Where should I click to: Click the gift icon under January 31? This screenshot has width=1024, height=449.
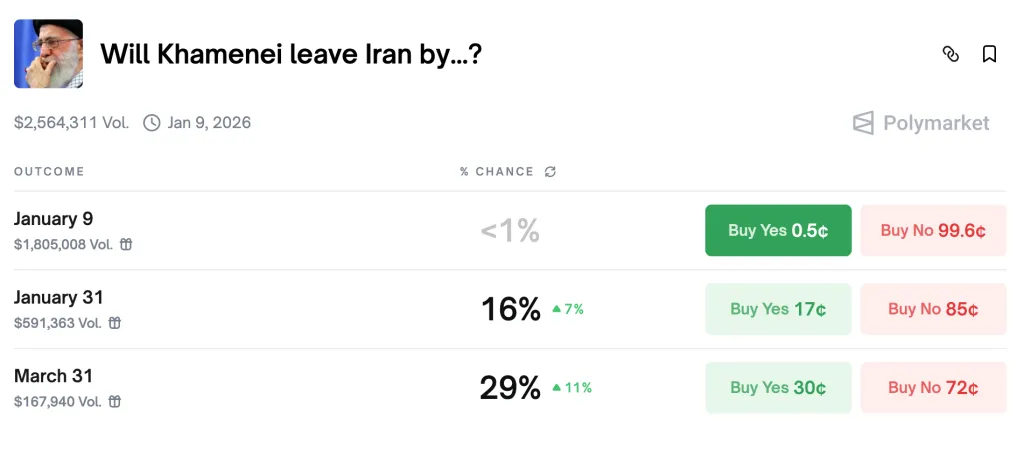tap(115, 323)
